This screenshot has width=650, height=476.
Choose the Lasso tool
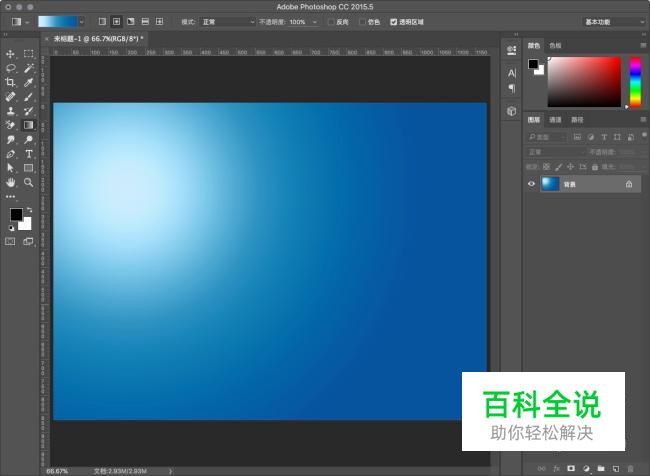pos(11,68)
